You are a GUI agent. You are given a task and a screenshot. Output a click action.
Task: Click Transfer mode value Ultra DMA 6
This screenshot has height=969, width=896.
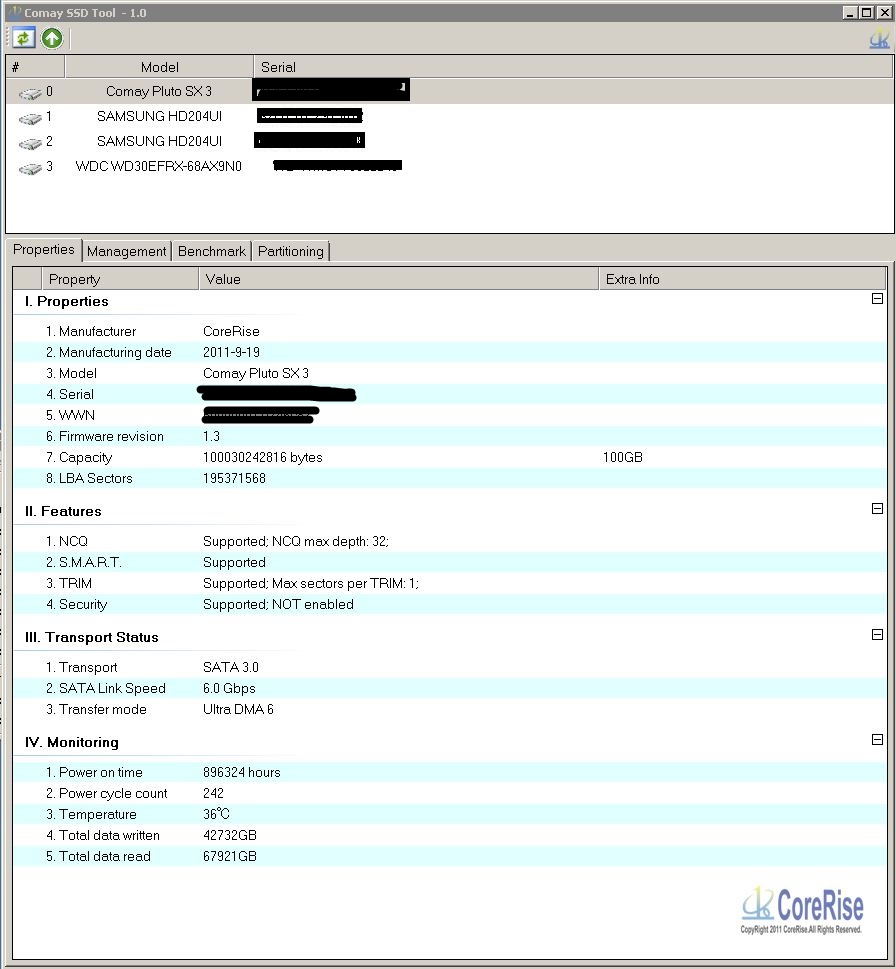pyautogui.click(x=238, y=709)
